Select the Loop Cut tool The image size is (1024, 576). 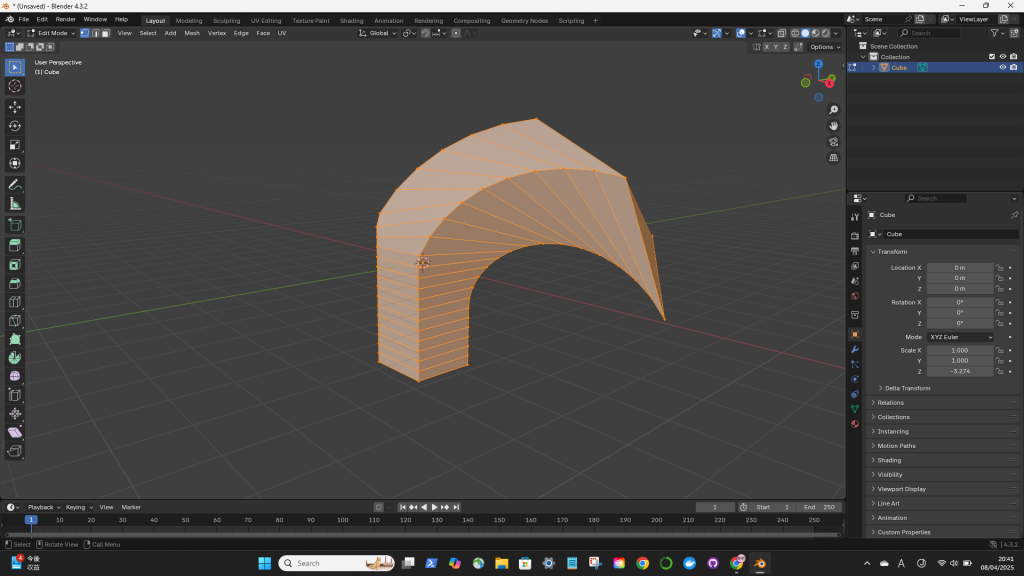15,301
